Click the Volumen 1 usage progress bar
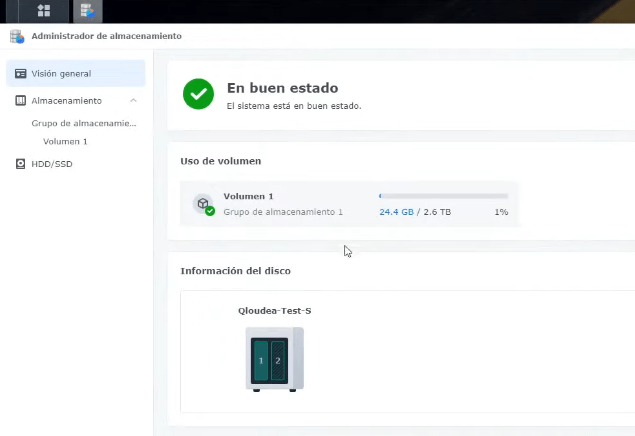The width and height of the screenshot is (635, 436). [443, 196]
